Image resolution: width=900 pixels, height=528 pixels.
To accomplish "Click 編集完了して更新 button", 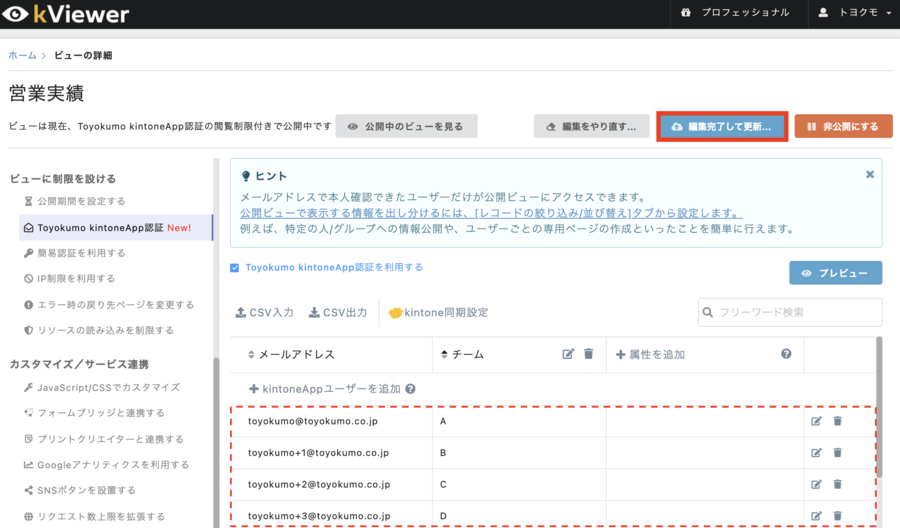I will click(x=722, y=126).
